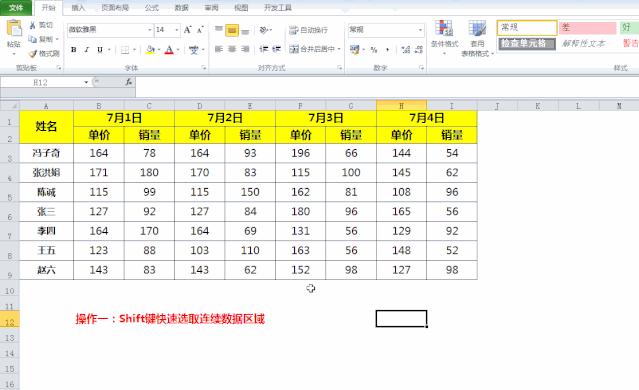Switch to the Data (数据) tab
639x390 pixels.
tap(181, 7)
